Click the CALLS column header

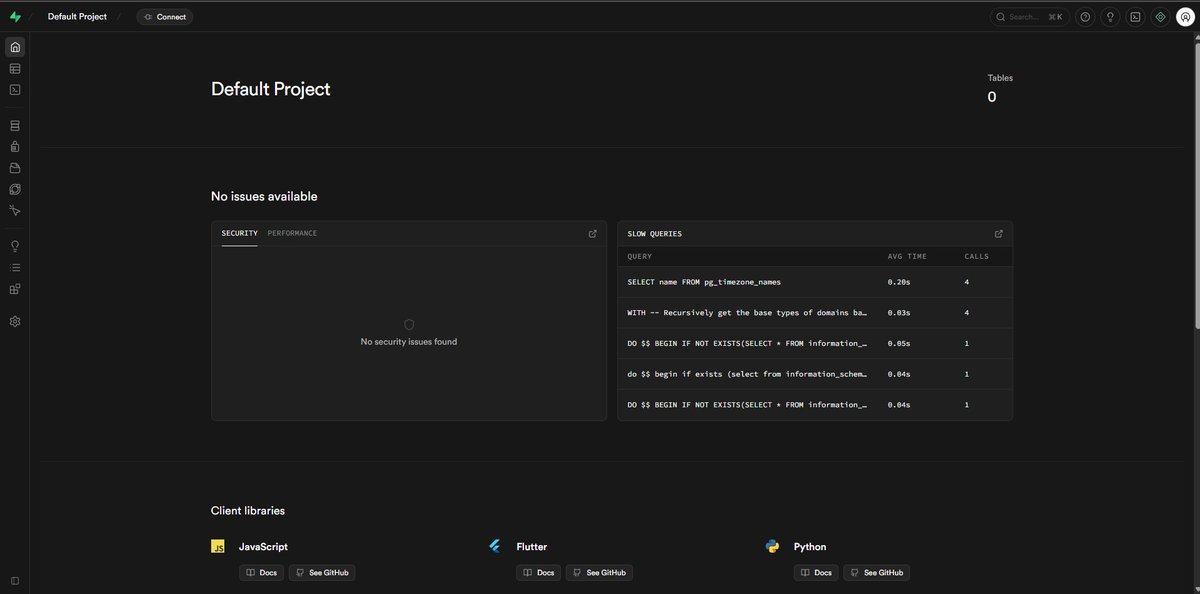976,257
